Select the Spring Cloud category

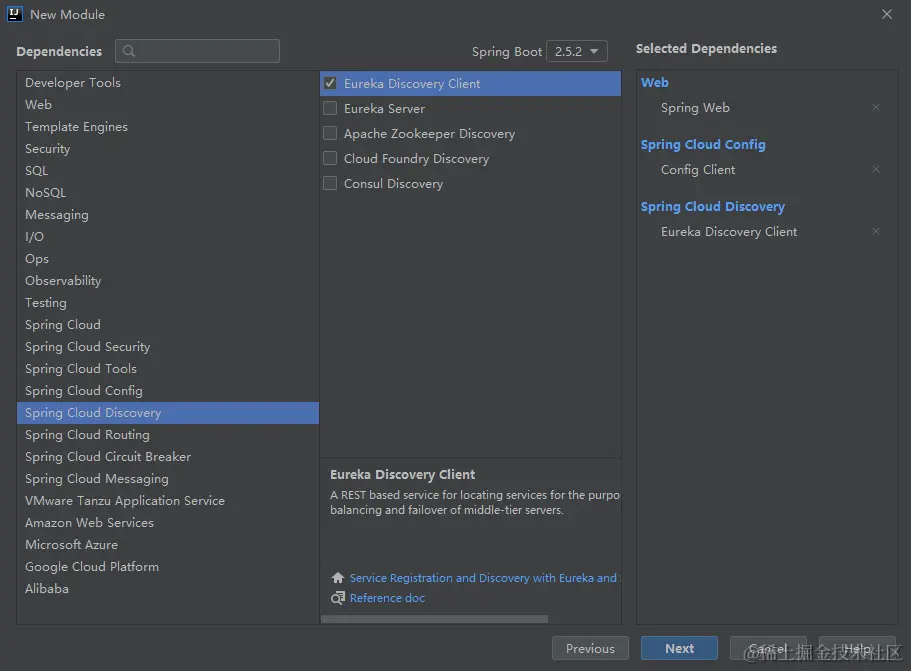pyautogui.click(x=168, y=325)
